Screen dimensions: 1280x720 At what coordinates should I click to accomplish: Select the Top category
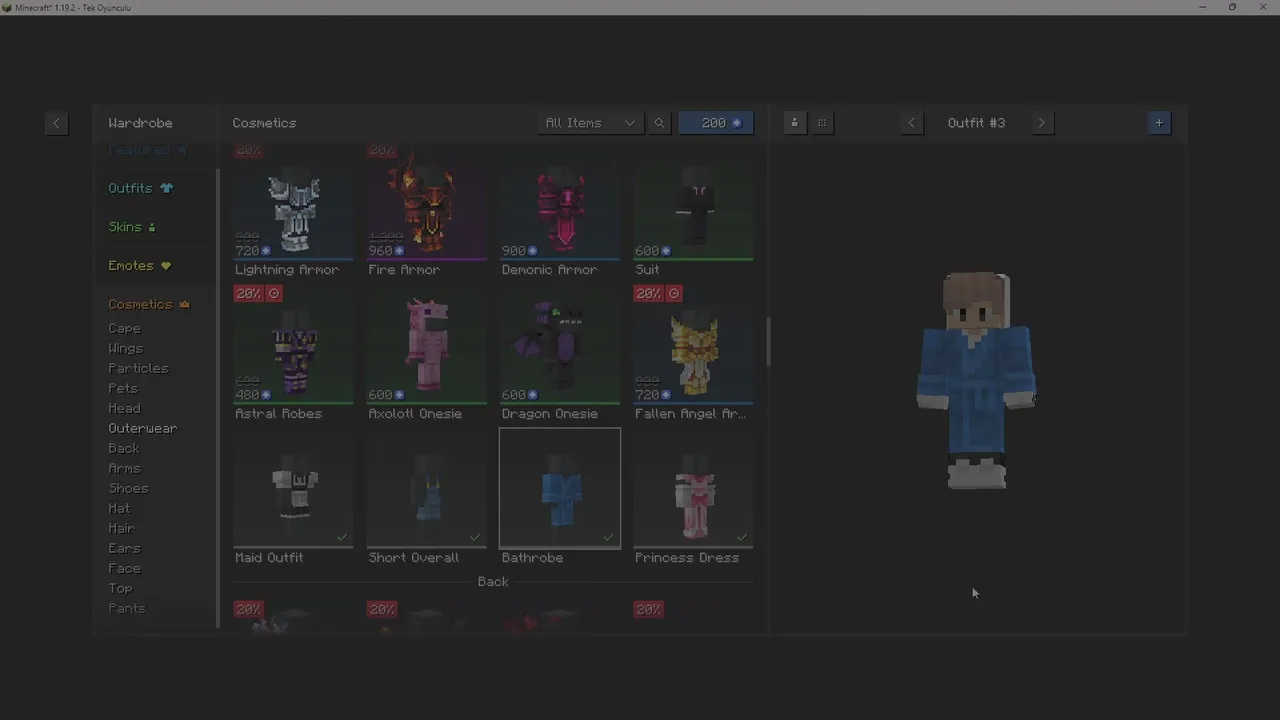pyautogui.click(x=120, y=588)
